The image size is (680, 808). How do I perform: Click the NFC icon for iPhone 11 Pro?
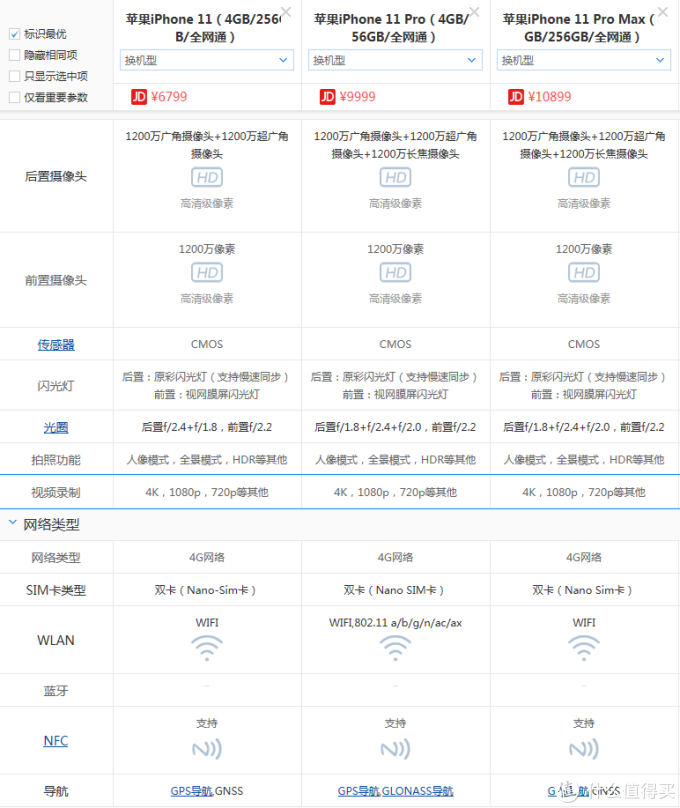396,749
